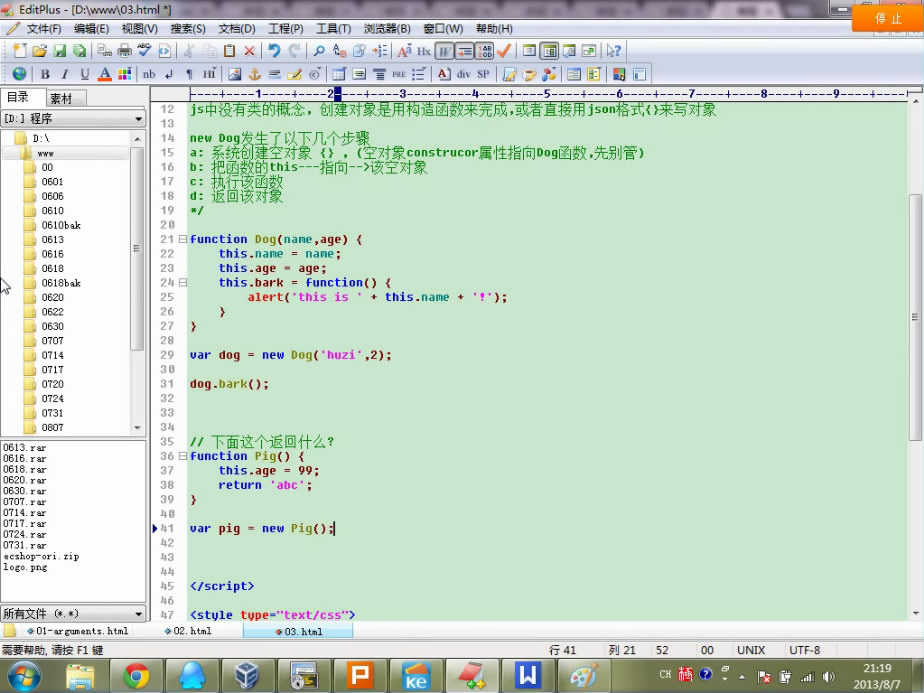
Task: Click the red X delete icon
Action: click(x=249, y=51)
